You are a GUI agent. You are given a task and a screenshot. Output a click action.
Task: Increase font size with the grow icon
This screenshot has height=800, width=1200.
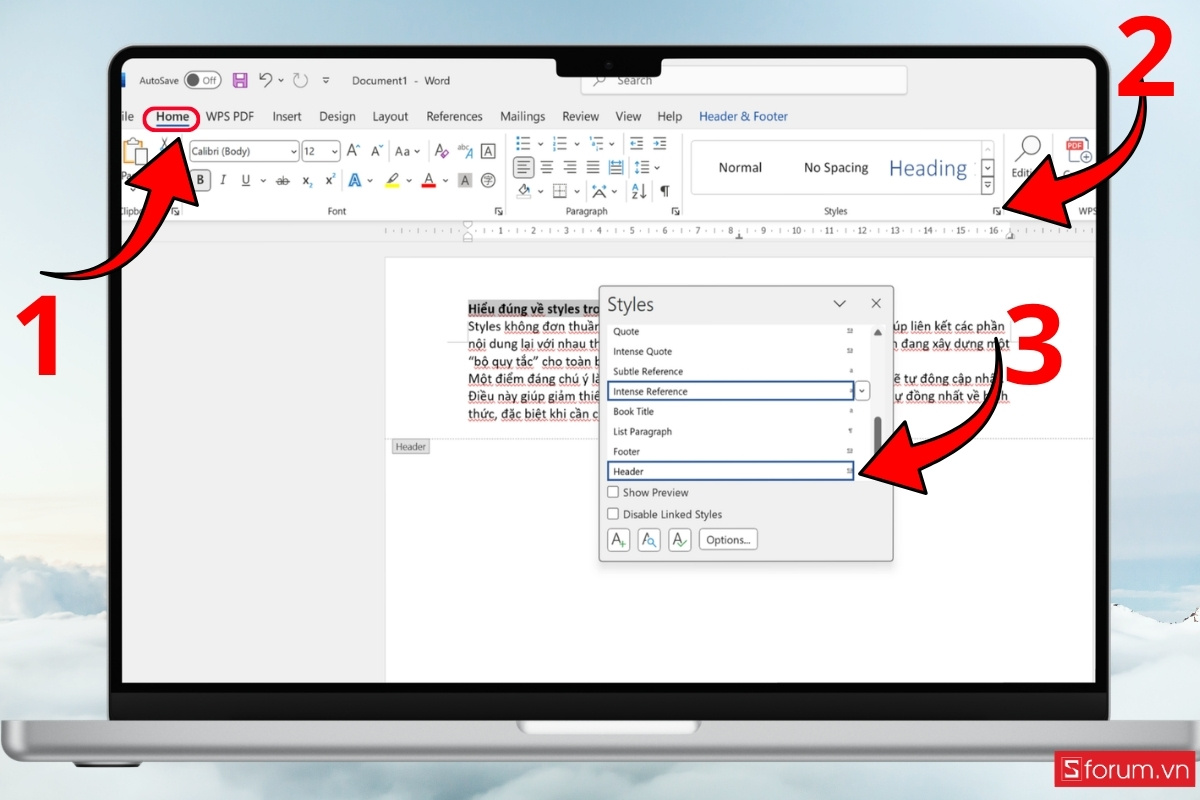pos(353,151)
